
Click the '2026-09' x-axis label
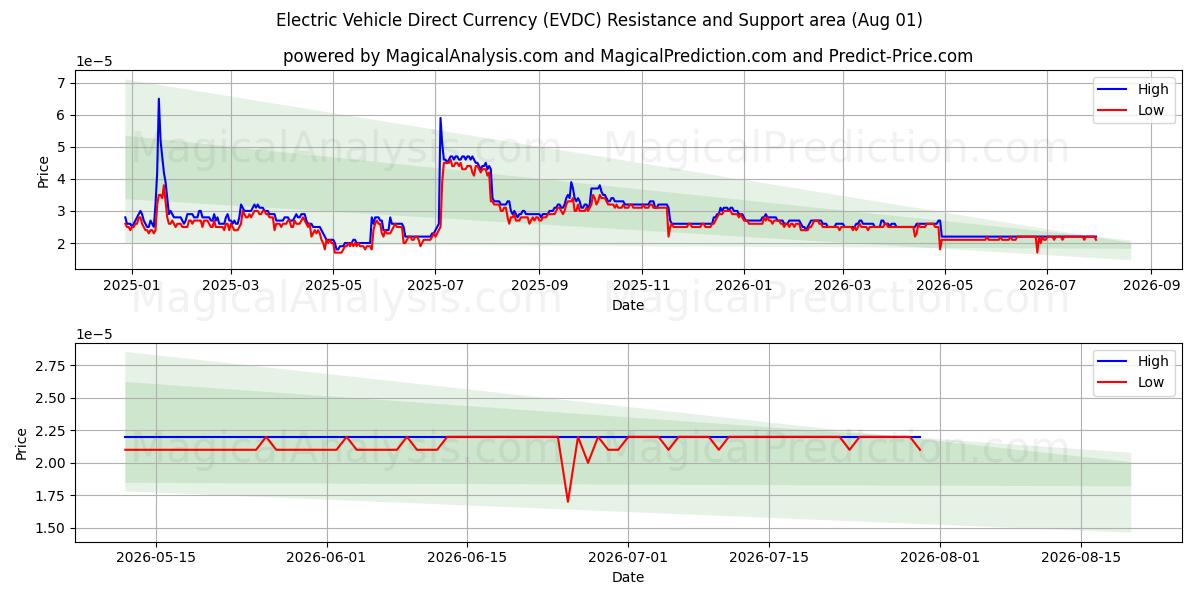click(1150, 286)
